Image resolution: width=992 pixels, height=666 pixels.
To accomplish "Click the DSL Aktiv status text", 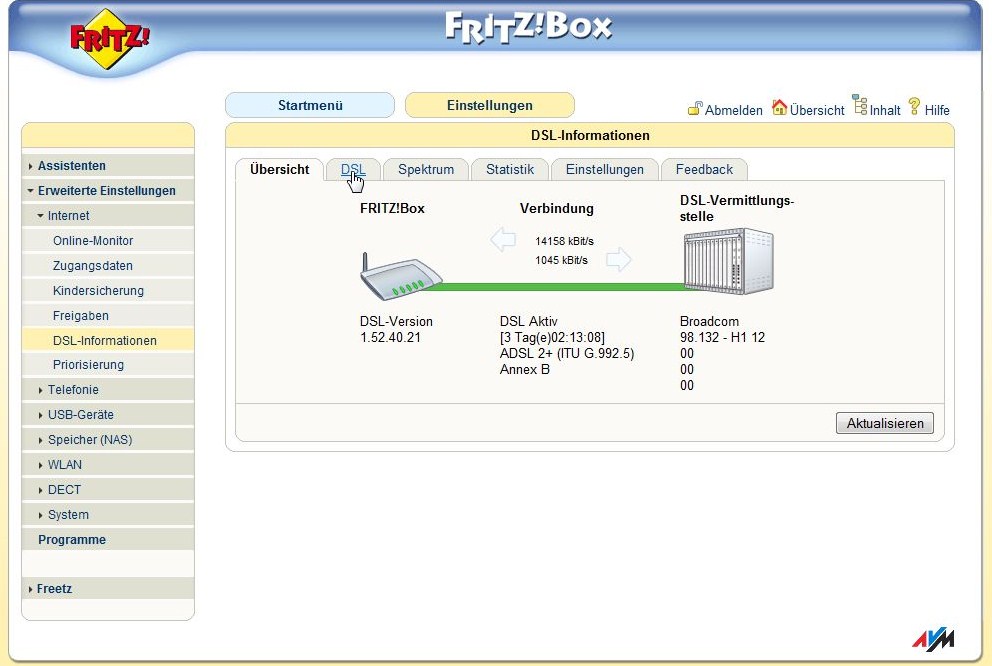I will pyautogui.click(x=528, y=321).
